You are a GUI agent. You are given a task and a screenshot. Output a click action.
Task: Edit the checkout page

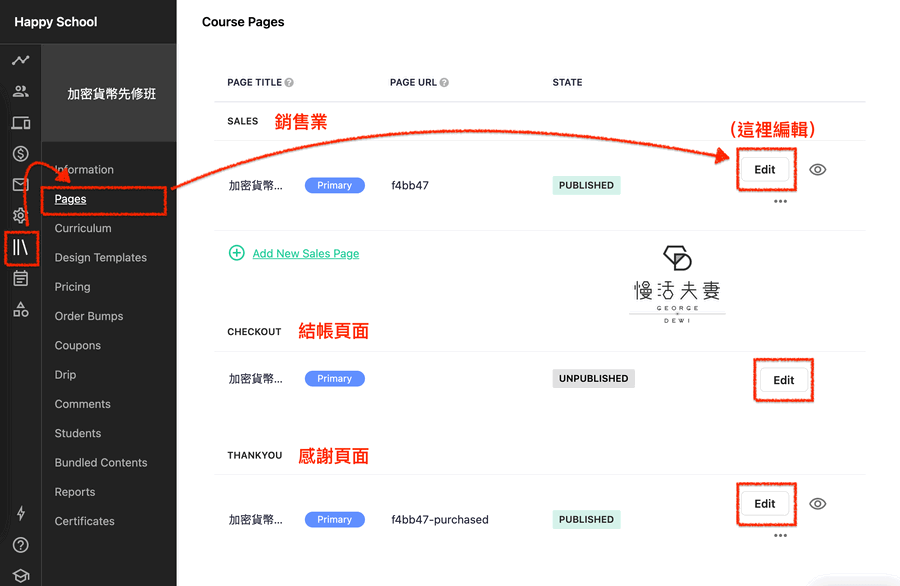coord(783,380)
